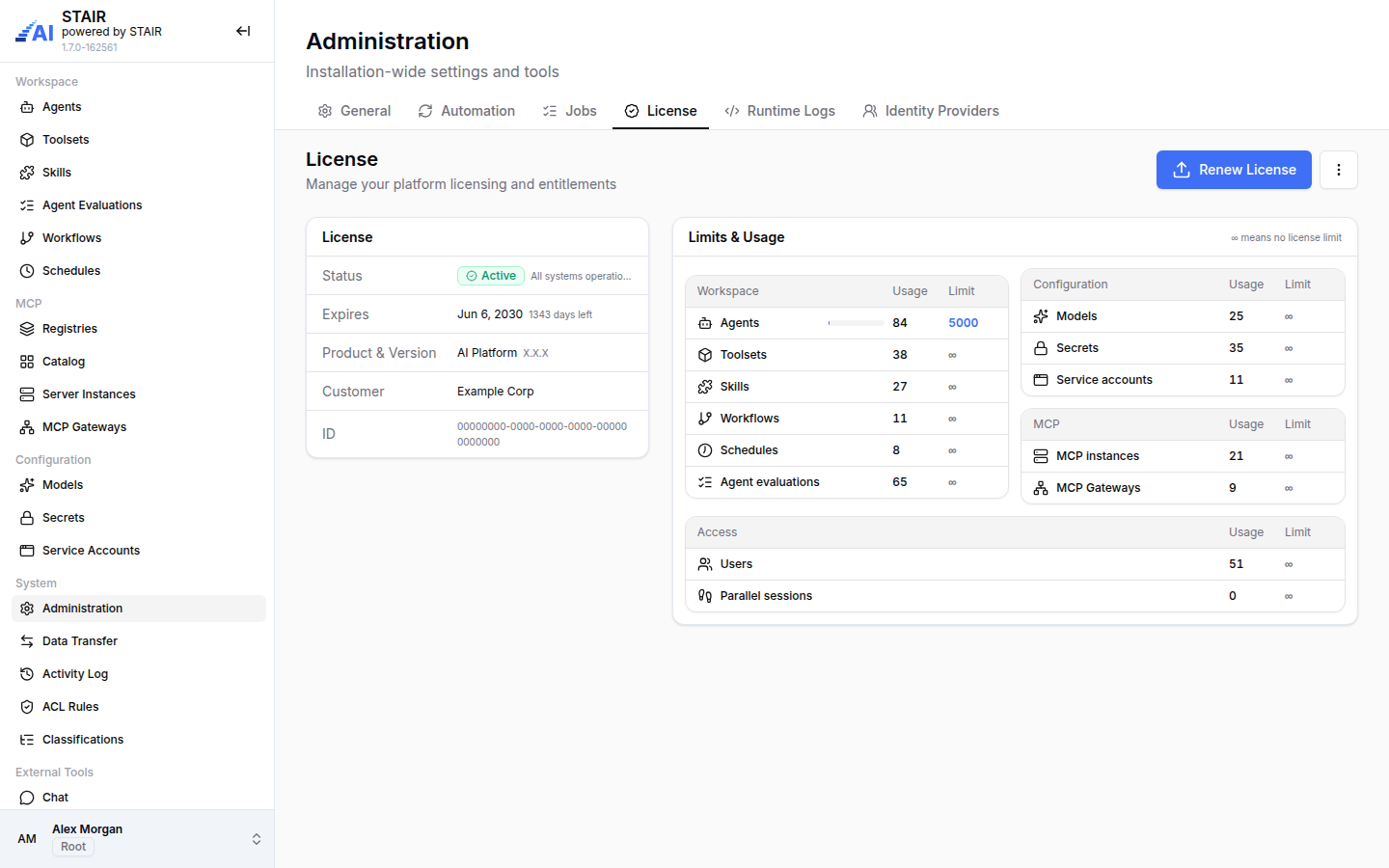
Task: Click the Agents 5000 limit value
Action: pos(964,323)
